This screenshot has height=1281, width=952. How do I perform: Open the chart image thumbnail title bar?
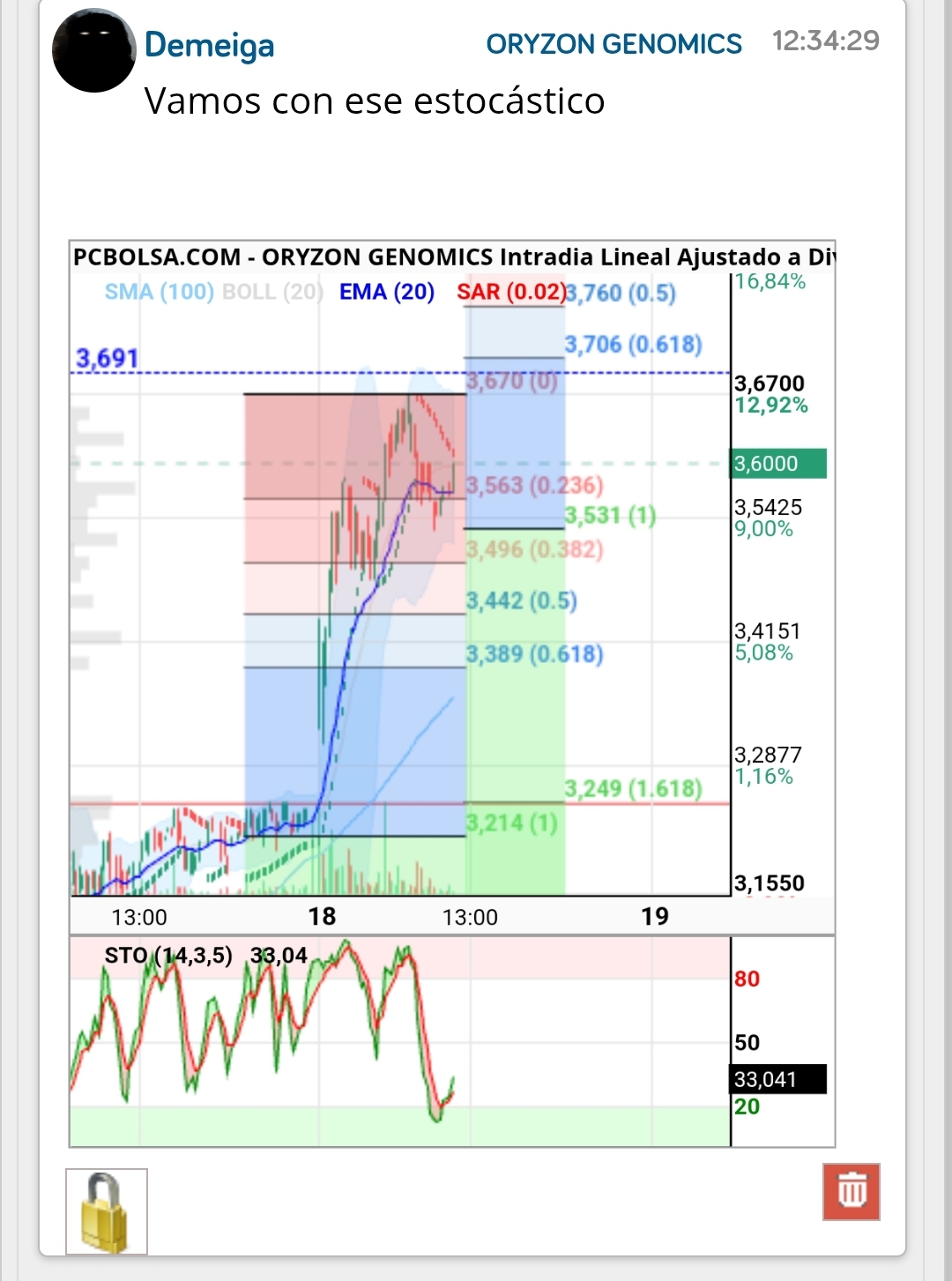tap(452, 257)
